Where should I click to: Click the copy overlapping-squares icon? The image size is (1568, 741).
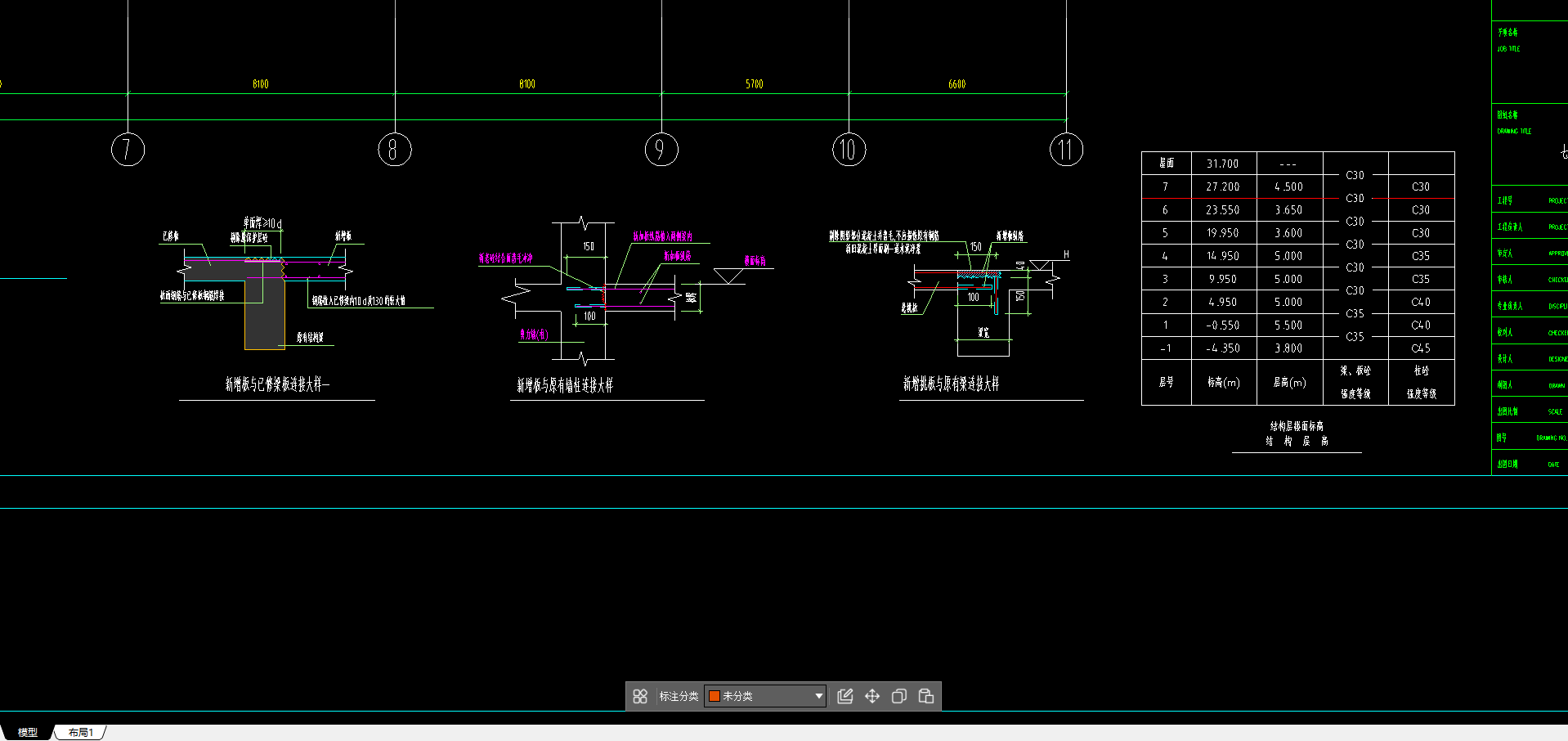point(899,696)
